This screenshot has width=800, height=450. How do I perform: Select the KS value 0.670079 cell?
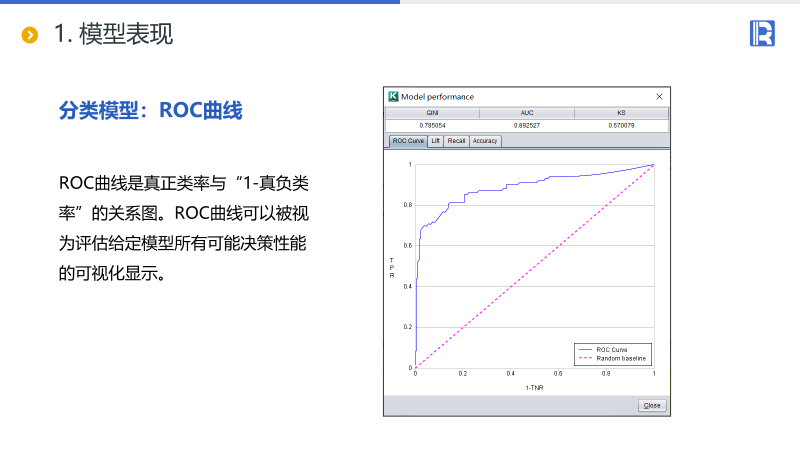[x=621, y=126]
